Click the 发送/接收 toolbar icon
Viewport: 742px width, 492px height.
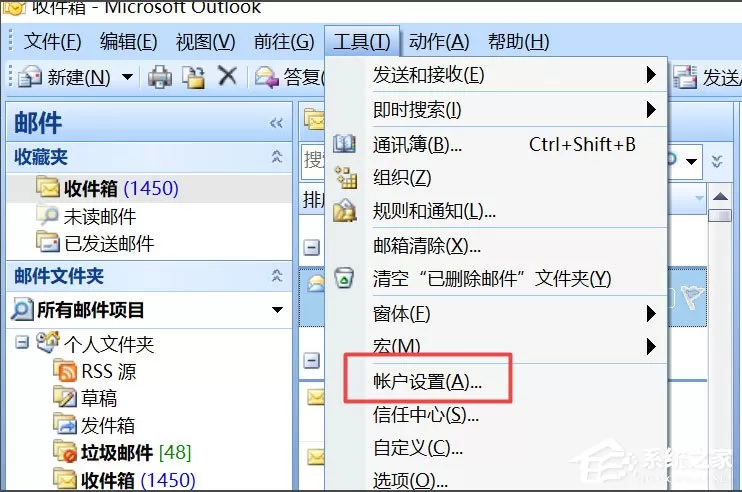[x=685, y=77]
